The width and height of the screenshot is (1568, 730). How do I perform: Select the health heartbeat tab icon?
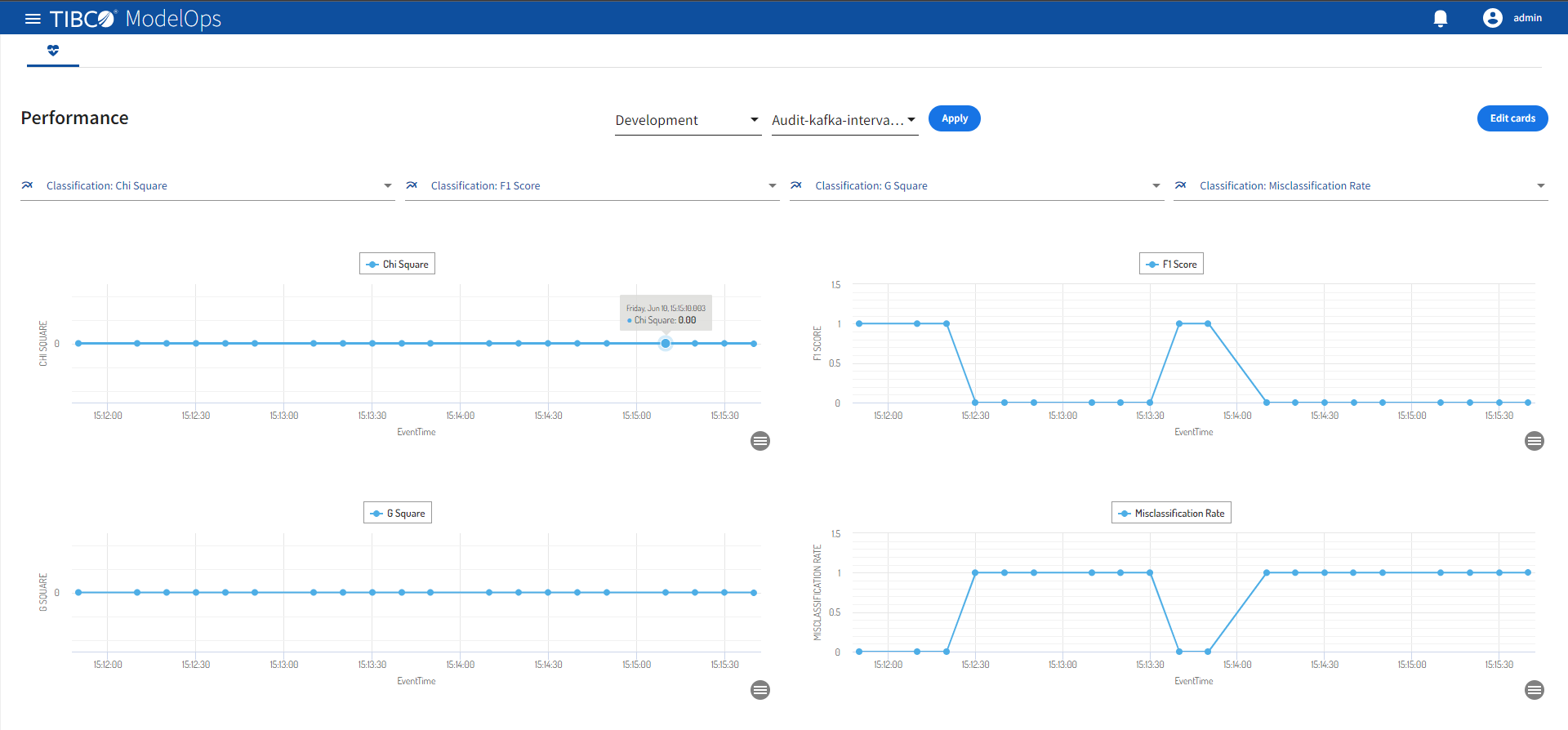[x=53, y=51]
